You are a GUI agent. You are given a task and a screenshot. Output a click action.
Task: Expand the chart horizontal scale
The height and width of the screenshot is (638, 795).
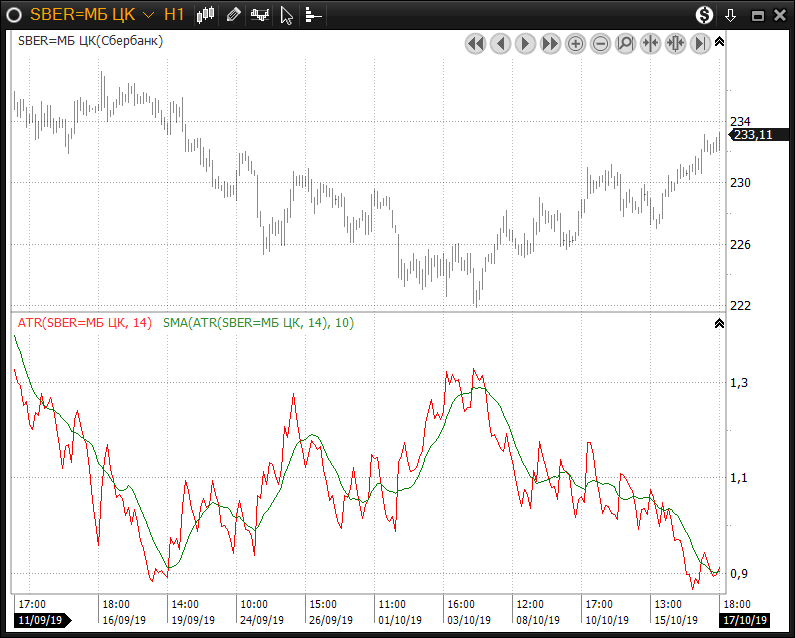[x=676, y=43]
